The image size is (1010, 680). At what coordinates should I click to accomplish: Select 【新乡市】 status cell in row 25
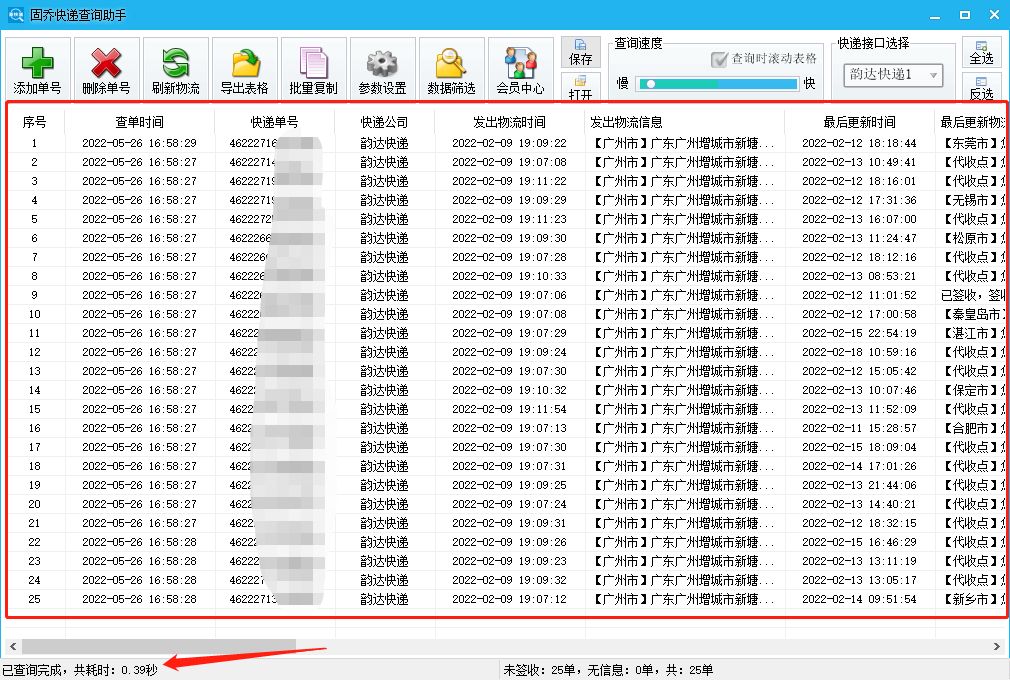tap(973, 599)
